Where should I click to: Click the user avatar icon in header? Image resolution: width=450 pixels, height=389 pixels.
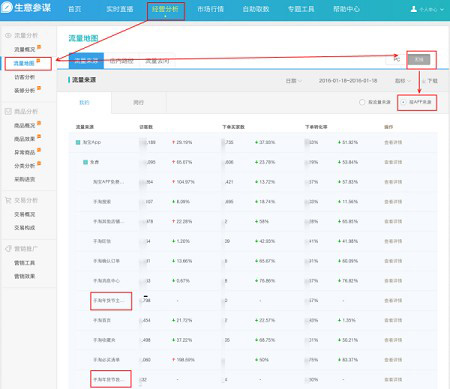(414, 9)
